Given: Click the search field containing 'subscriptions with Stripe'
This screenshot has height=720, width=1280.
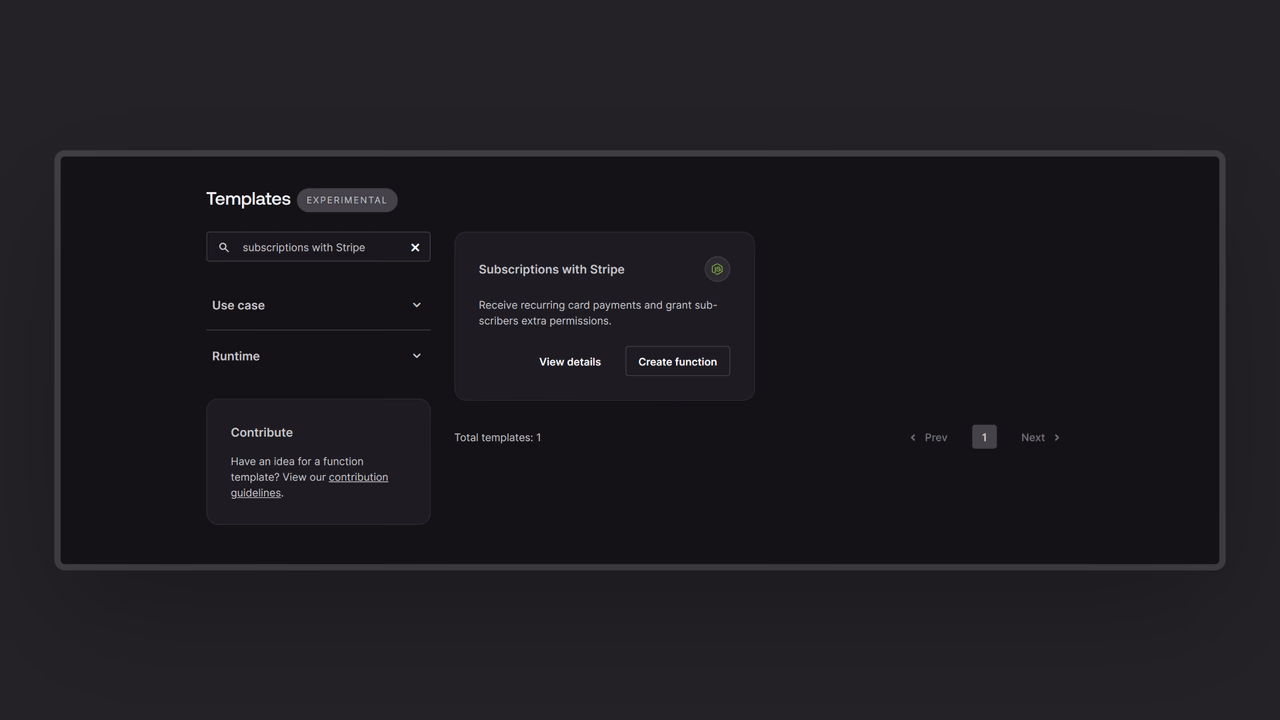Looking at the screenshot, I should tap(318, 247).
